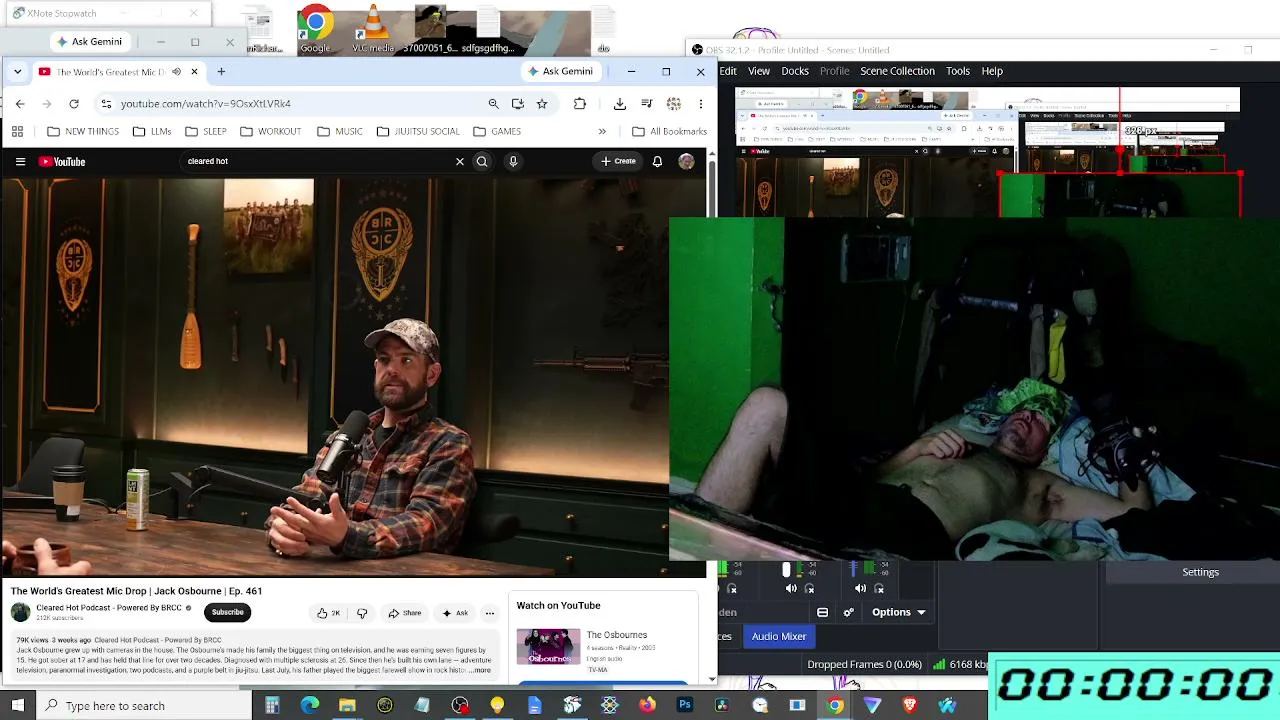Expand the video description with ...more
The width and height of the screenshot is (1280, 720).
[480, 670]
